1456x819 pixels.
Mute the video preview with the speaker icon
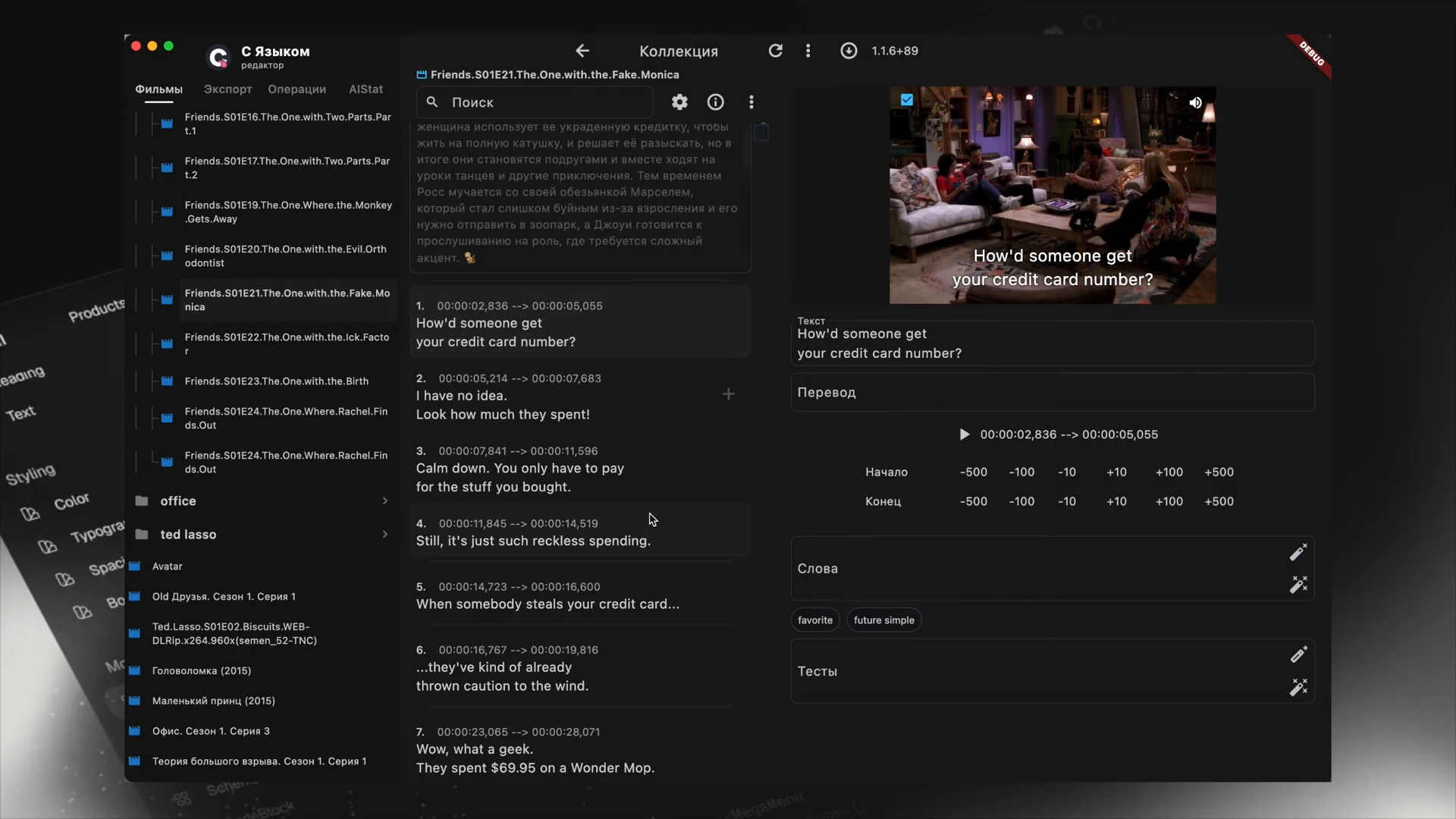point(1195,102)
